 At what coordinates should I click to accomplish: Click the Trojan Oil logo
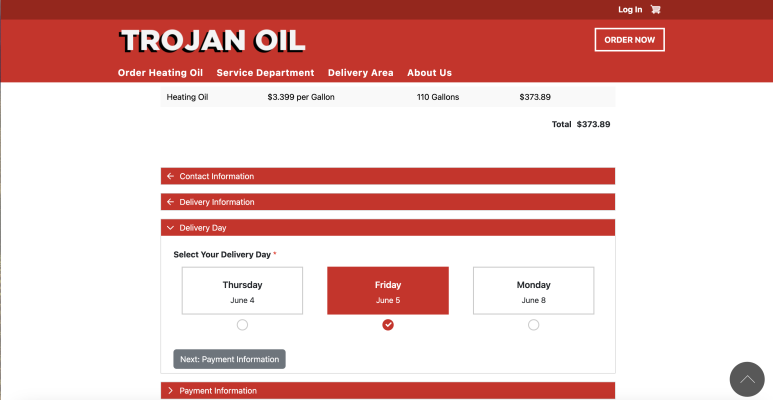tap(212, 40)
